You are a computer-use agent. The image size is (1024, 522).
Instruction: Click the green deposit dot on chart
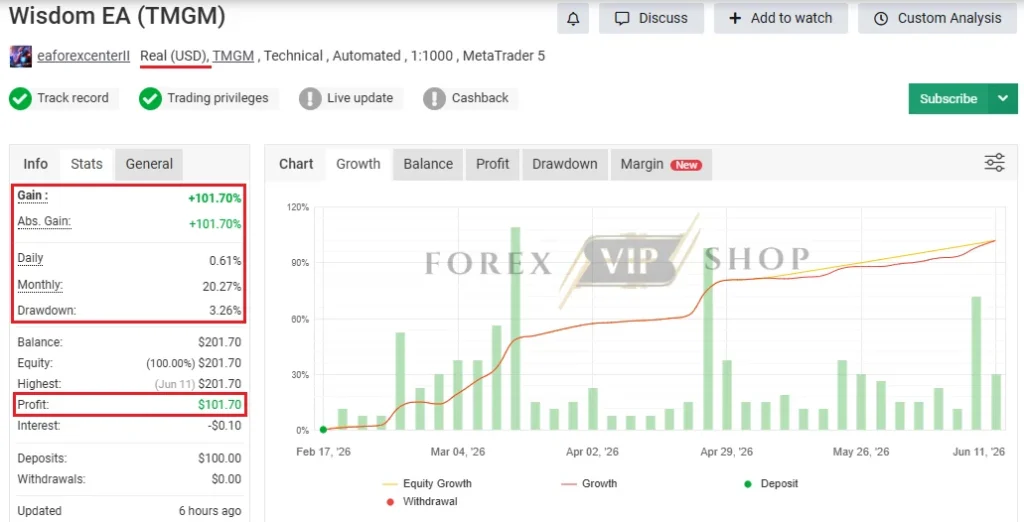[x=323, y=430]
